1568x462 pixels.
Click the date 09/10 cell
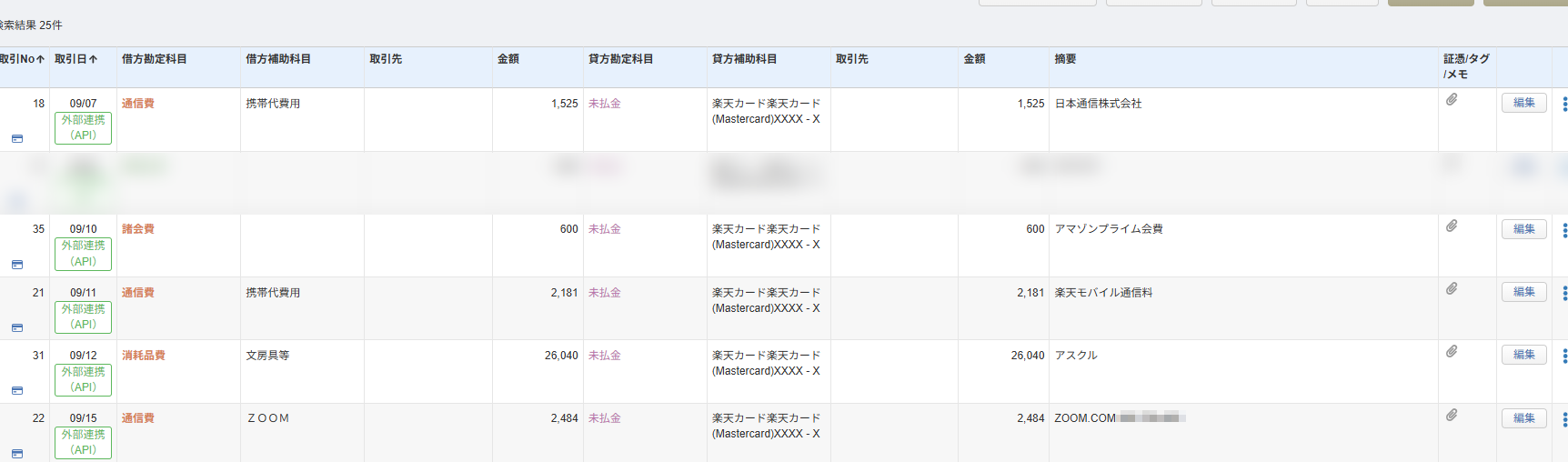[x=84, y=229]
